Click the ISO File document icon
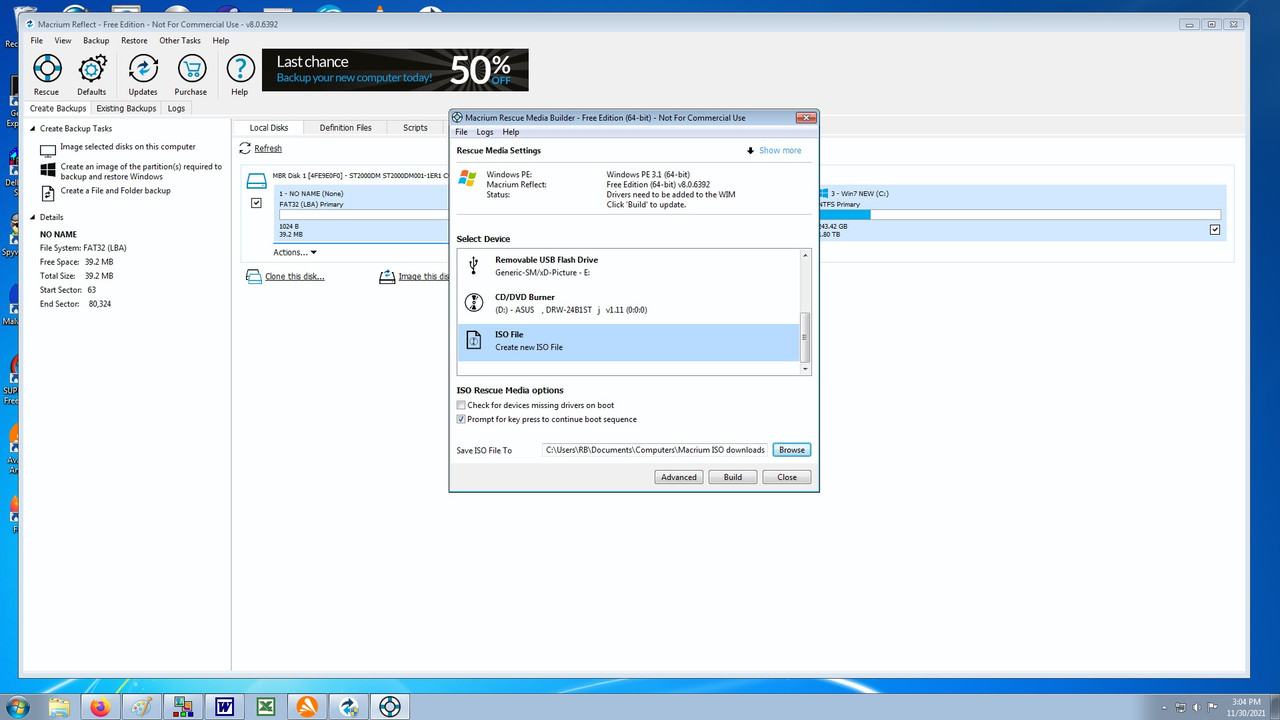The image size is (1280, 720). tap(475, 340)
